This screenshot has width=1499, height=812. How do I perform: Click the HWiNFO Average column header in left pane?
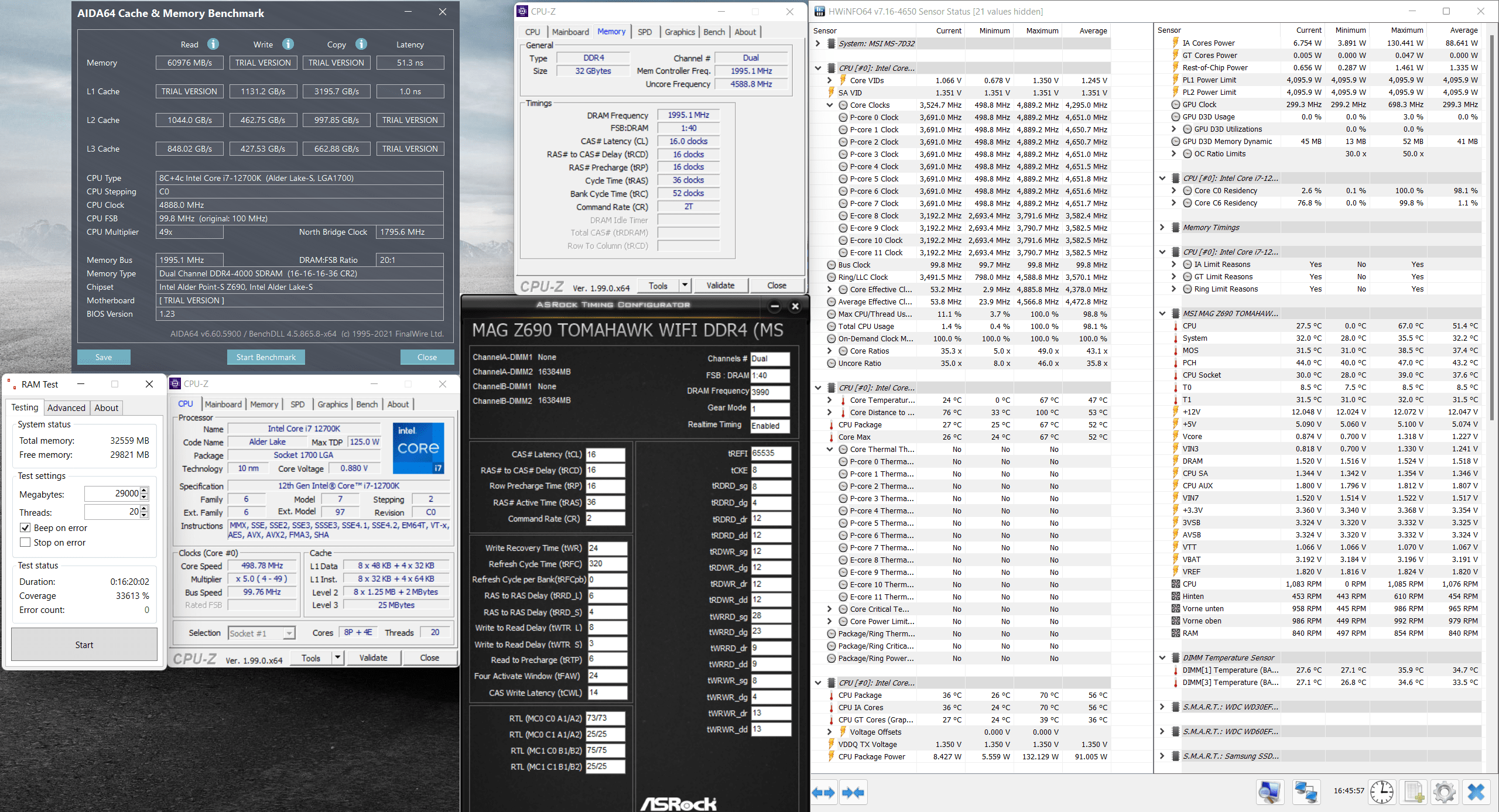[x=1093, y=31]
